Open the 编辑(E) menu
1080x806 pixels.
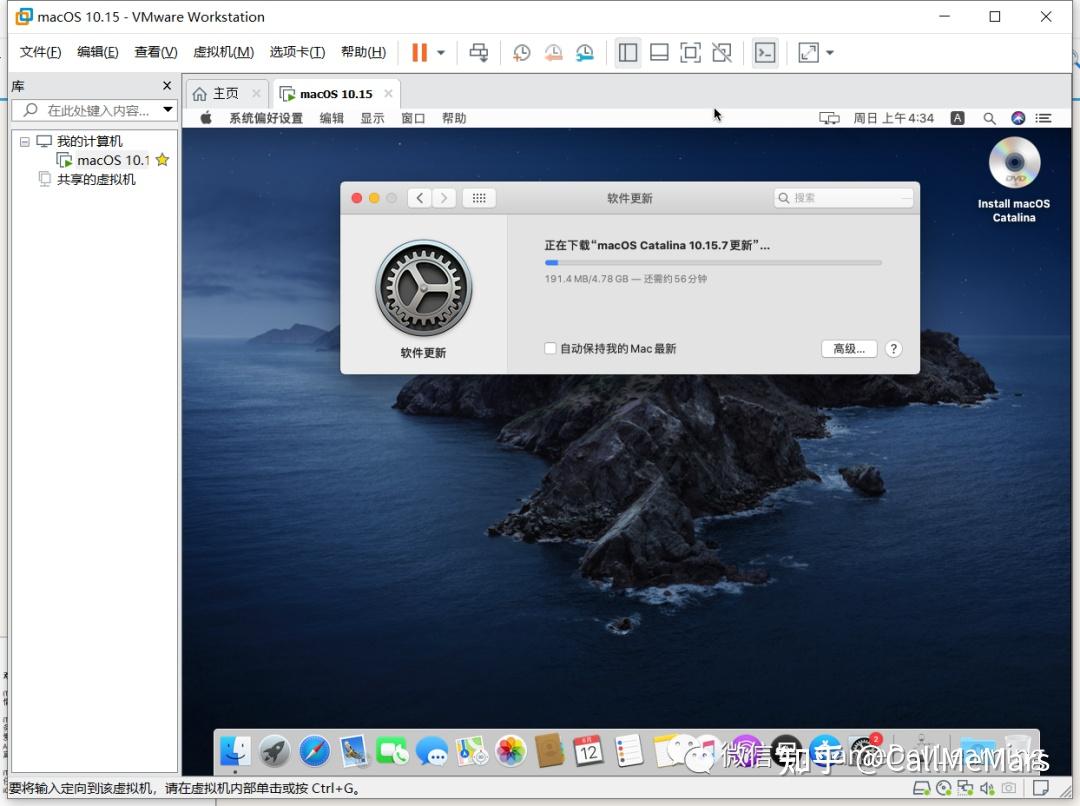pyautogui.click(x=98, y=52)
